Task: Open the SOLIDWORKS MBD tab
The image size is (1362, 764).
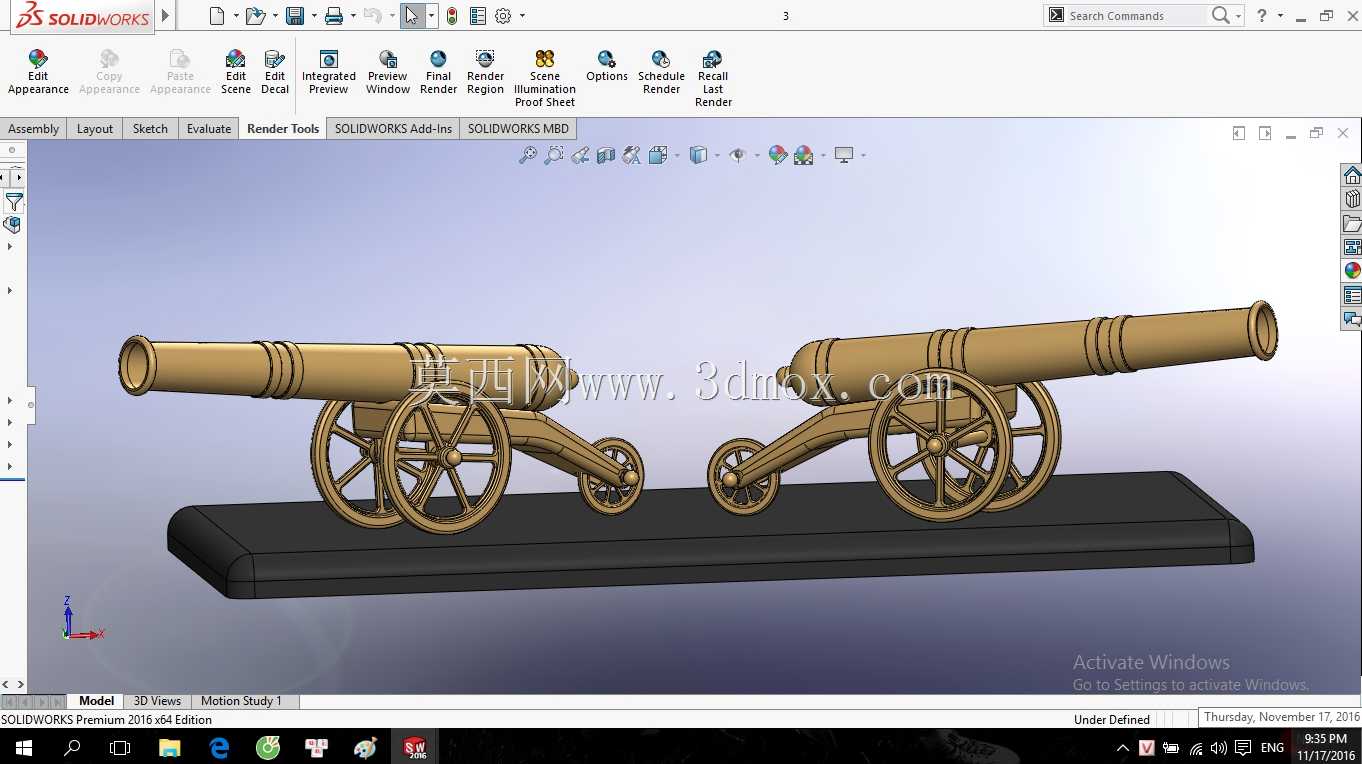Action: [x=518, y=129]
